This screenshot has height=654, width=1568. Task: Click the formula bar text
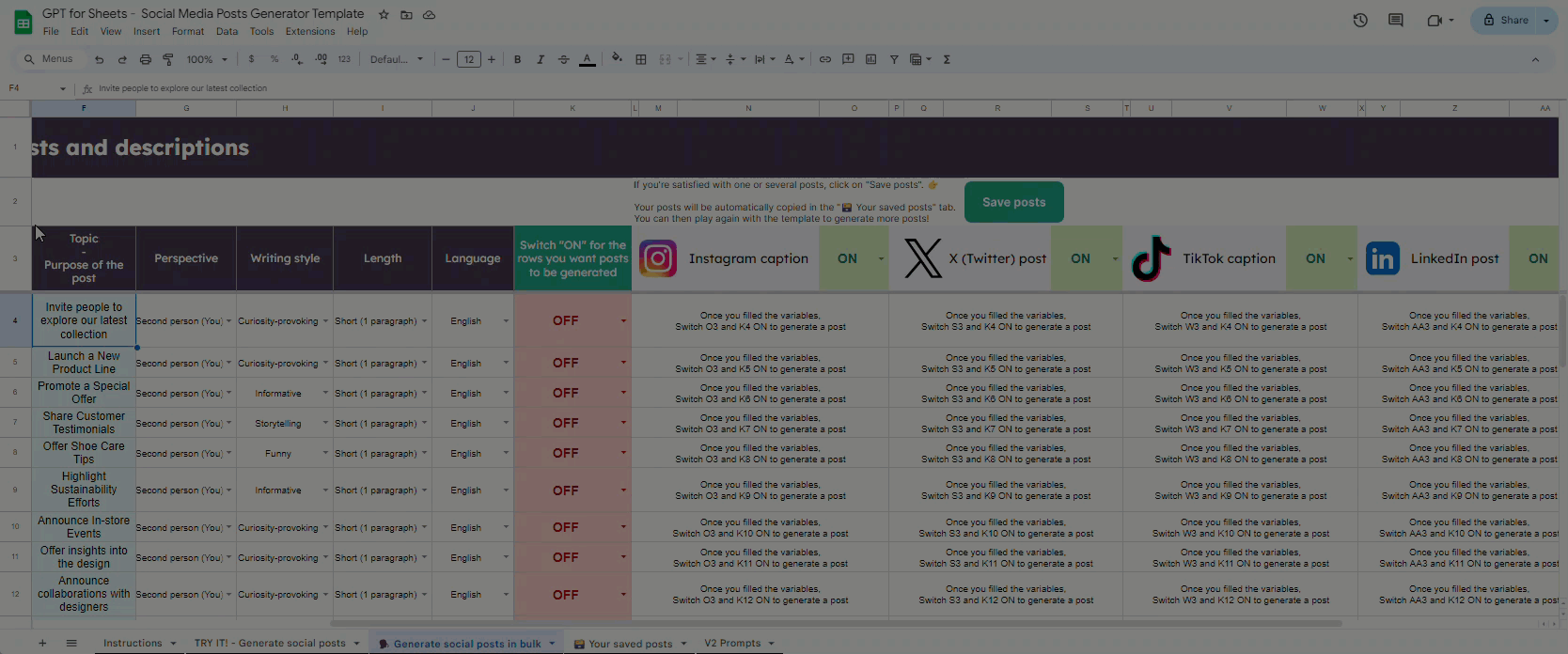pos(183,88)
